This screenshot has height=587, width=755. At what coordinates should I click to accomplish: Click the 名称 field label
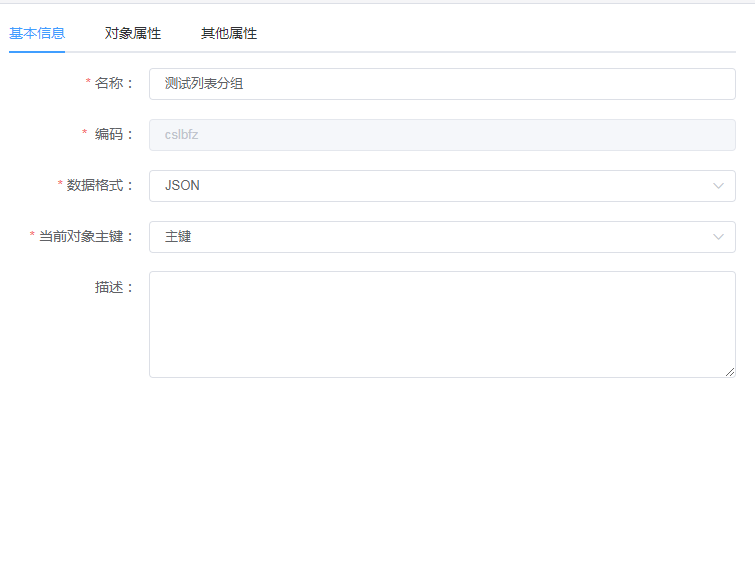click(113, 84)
